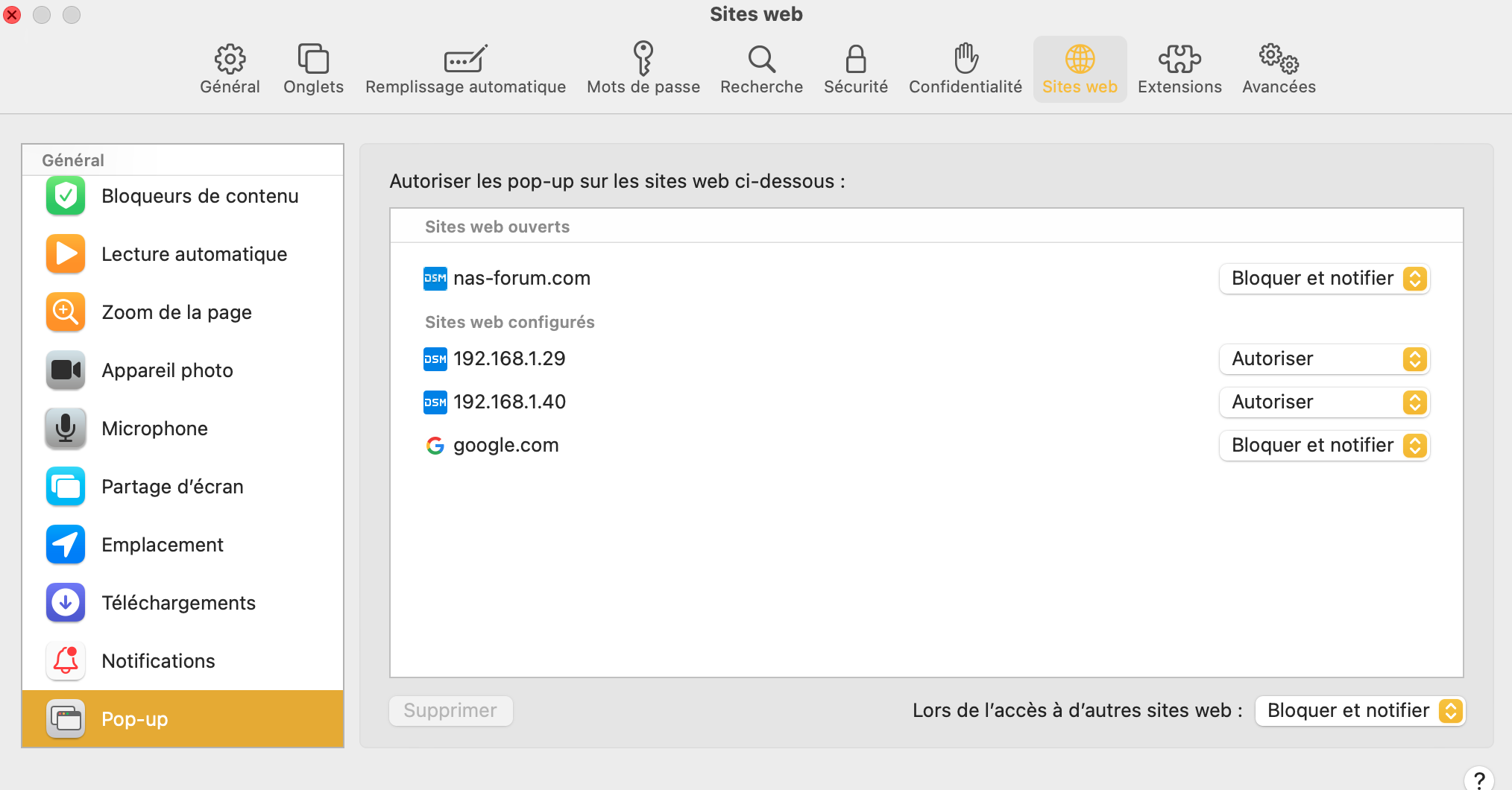
Task: Open the 192.168.1.40 Autoriser dropdown
Action: 1324,402
